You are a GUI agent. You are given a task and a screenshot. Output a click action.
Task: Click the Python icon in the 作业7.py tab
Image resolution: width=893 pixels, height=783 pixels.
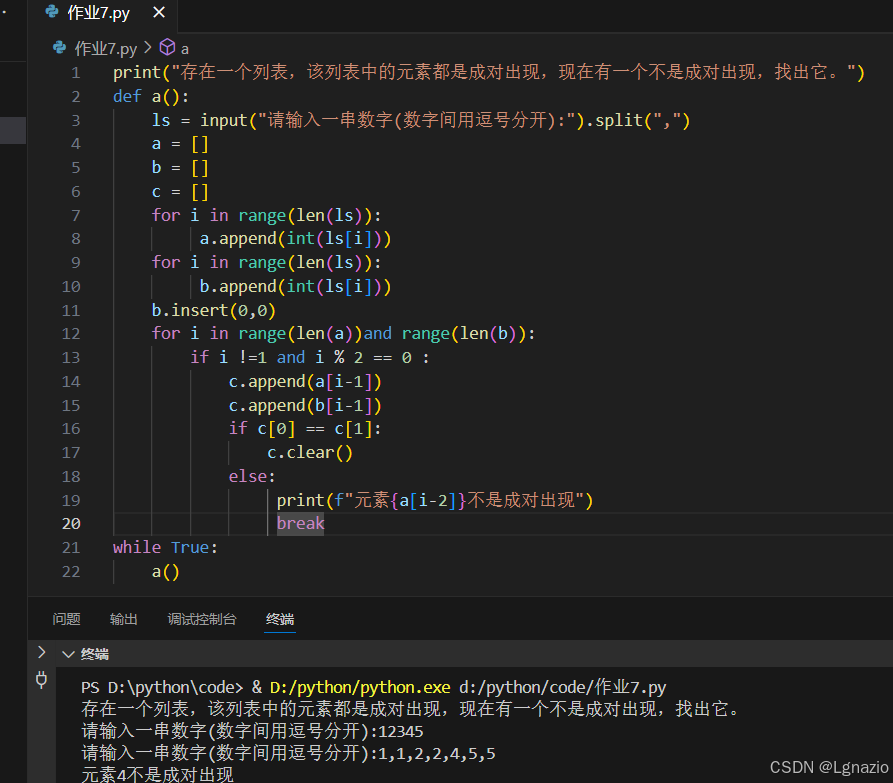(51, 14)
